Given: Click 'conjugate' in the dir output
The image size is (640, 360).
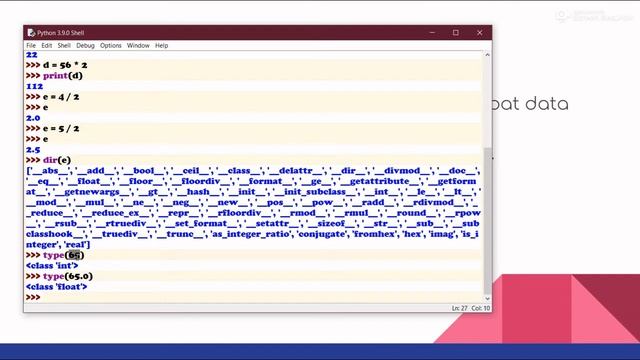Looking at the screenshot, I should click(x=322, y=234).
